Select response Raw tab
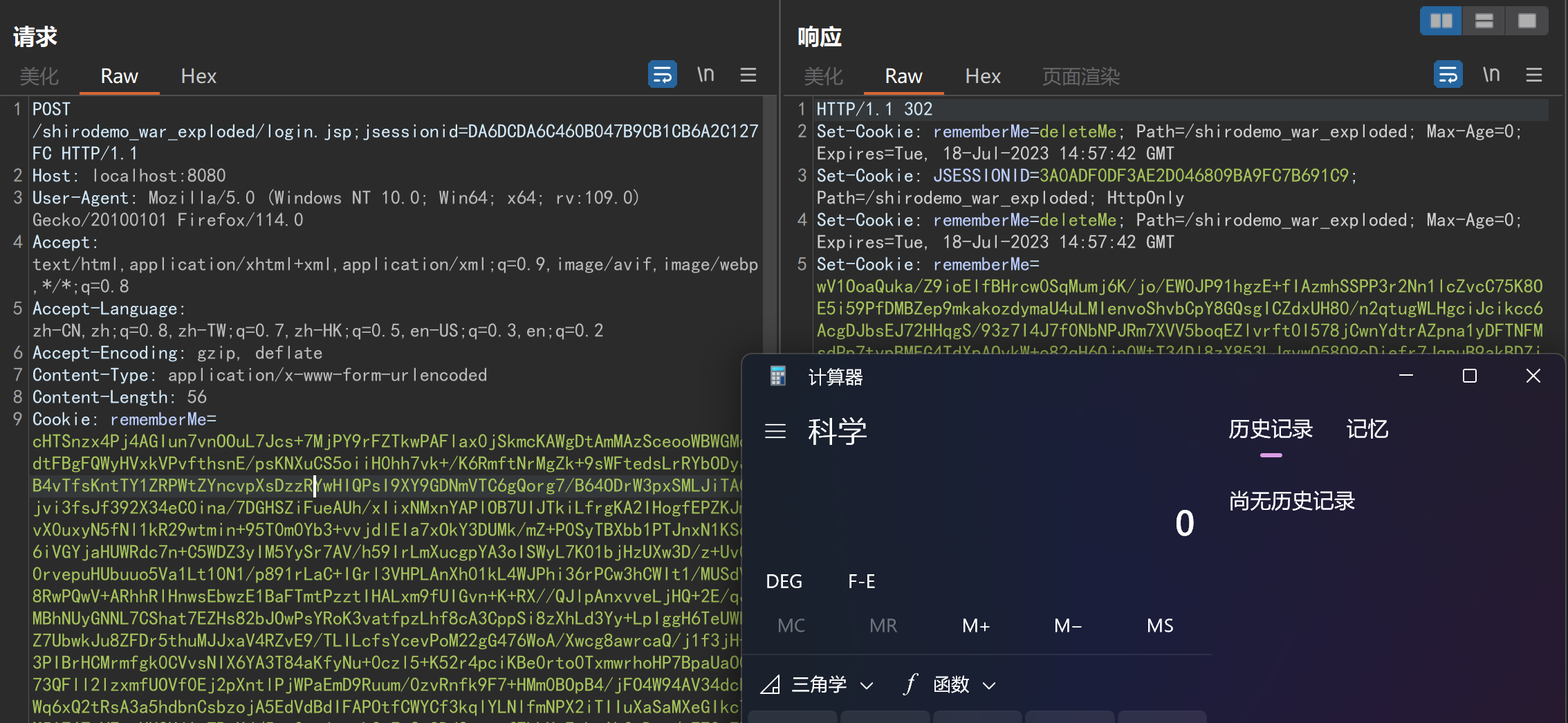1568x723 pixels. point(903,76)
